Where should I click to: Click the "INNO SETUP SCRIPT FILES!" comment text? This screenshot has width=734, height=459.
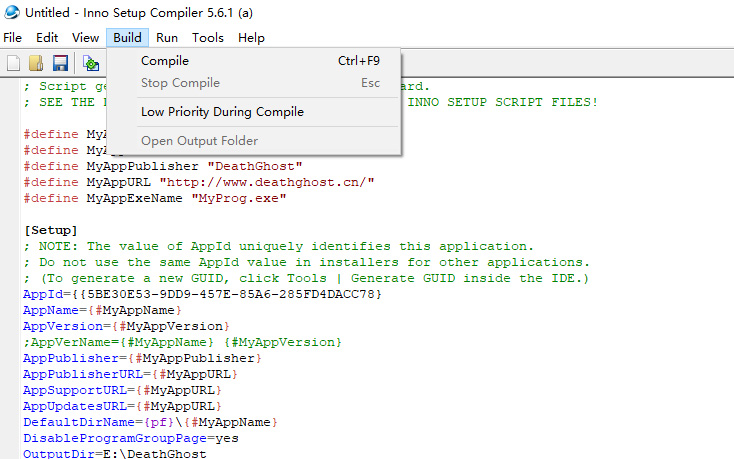pos(503,102)
